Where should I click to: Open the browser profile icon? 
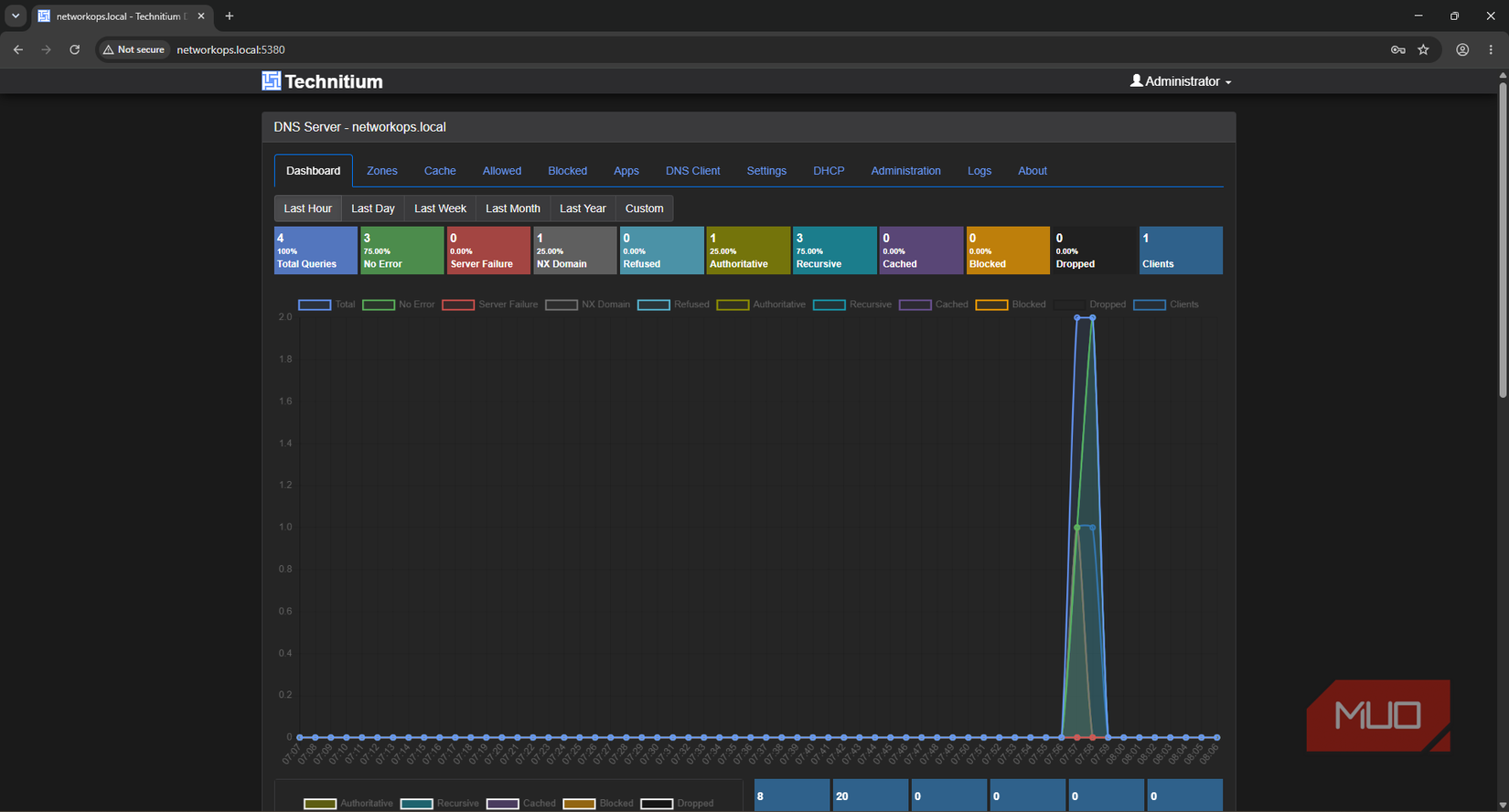tap(1462, 49)
